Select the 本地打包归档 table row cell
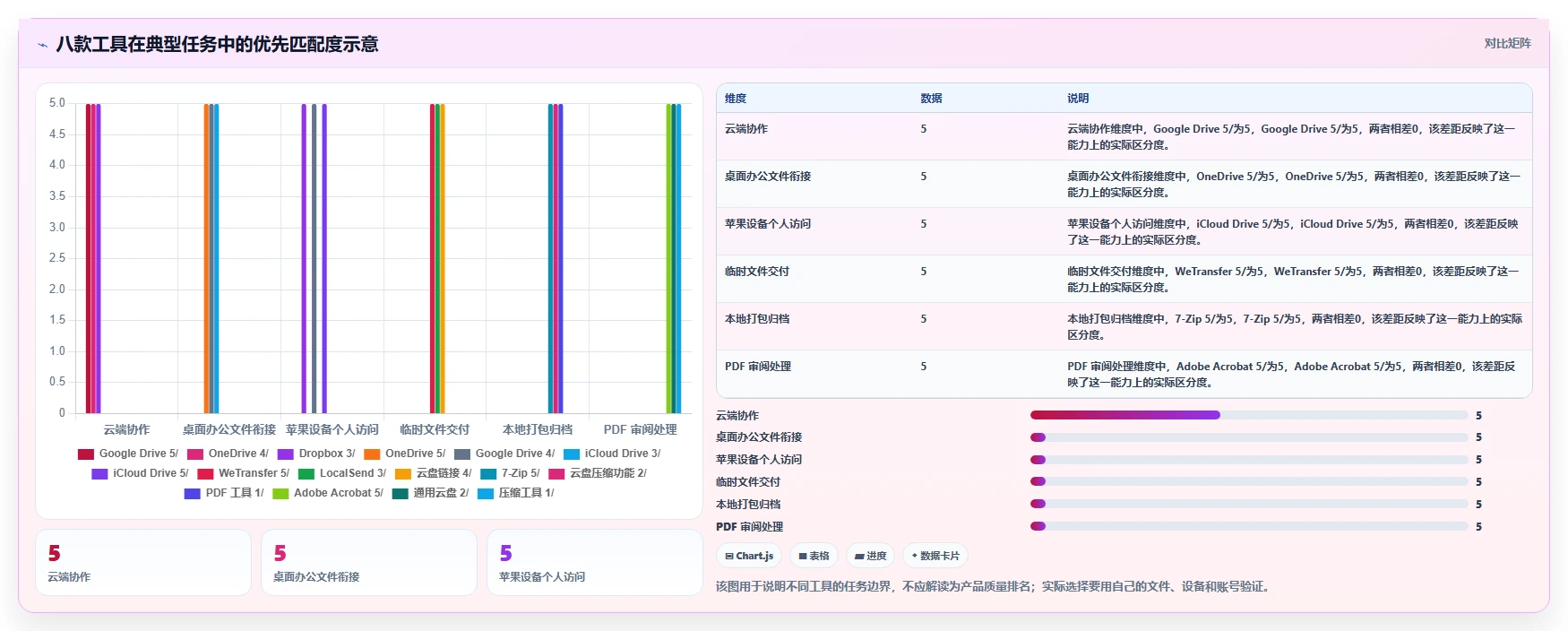The width and height of the screenshot is (1568, 631). click(x=814, y=326)
